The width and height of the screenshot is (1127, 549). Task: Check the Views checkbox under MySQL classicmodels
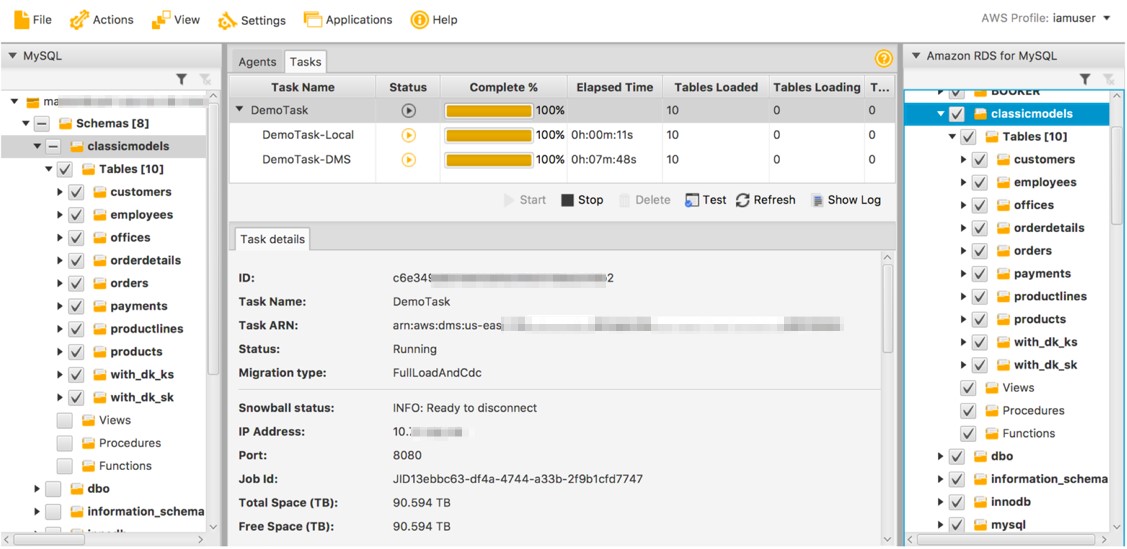pyautogui.click(x=65, y=420)
